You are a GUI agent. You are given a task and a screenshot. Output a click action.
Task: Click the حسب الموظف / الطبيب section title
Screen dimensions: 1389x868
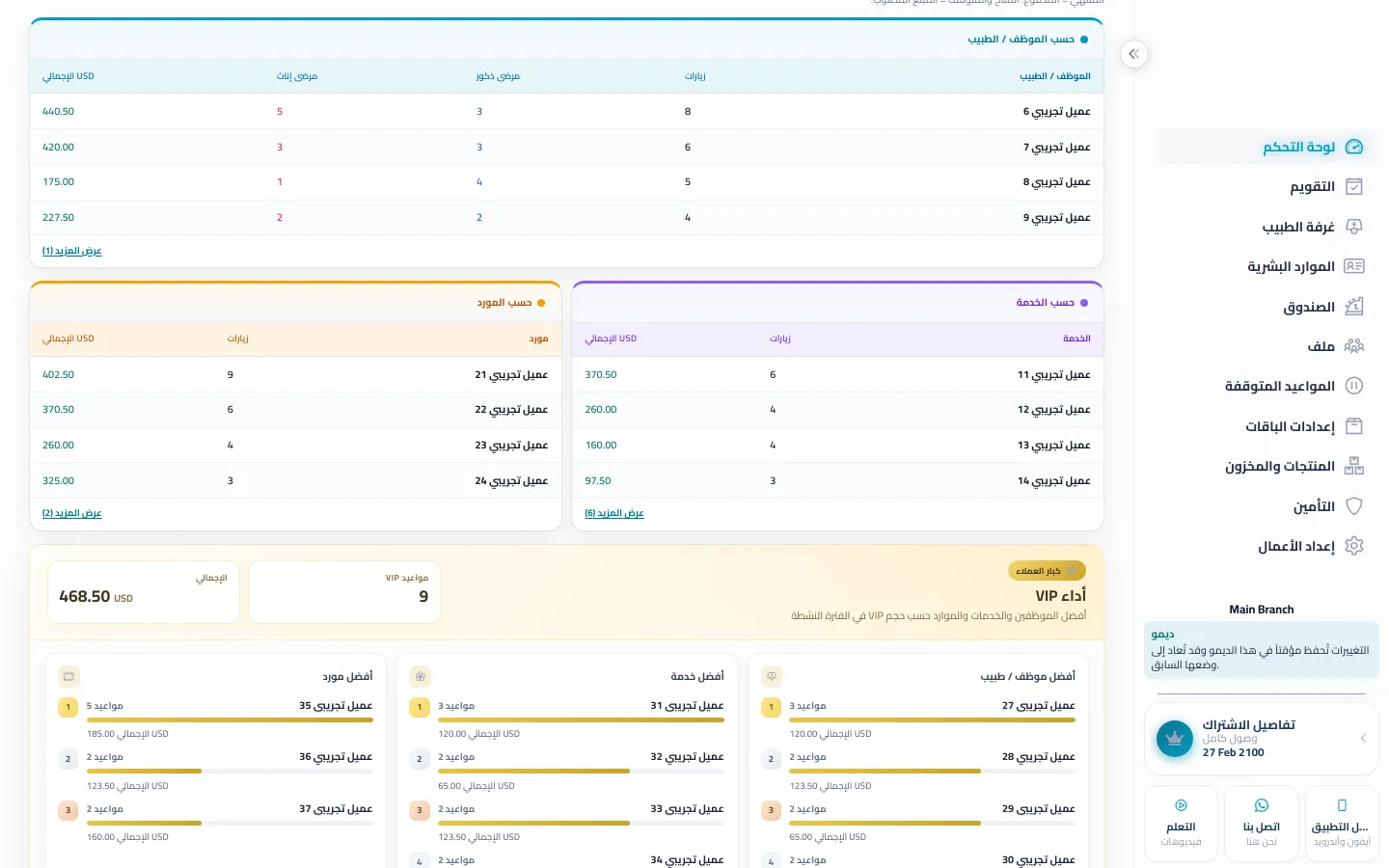pyautogui.click(x=1021, y=40)
